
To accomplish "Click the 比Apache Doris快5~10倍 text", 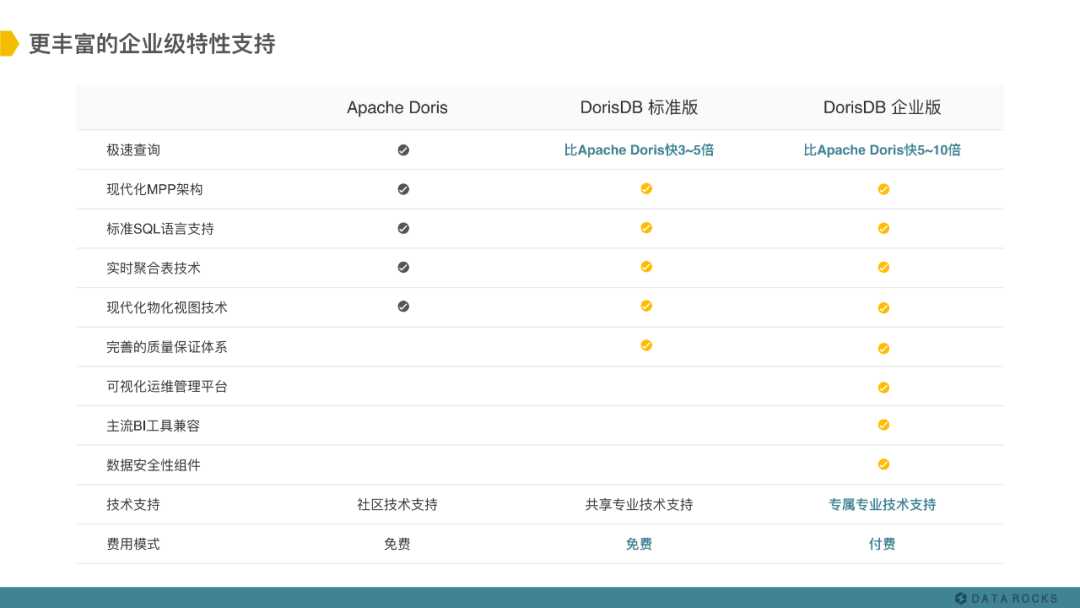I will (x=882, y=150).
